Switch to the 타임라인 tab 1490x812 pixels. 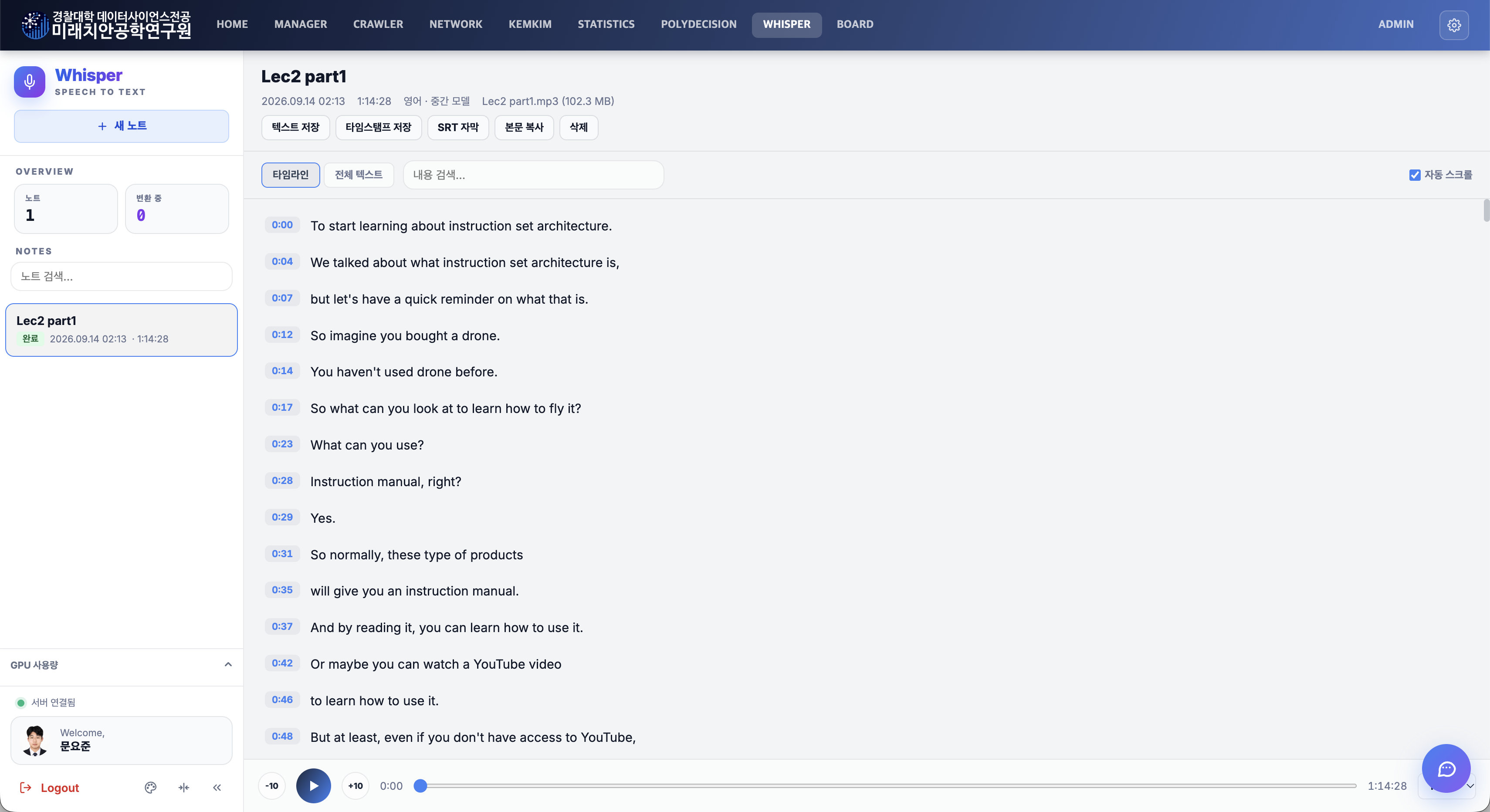(290, 175)
